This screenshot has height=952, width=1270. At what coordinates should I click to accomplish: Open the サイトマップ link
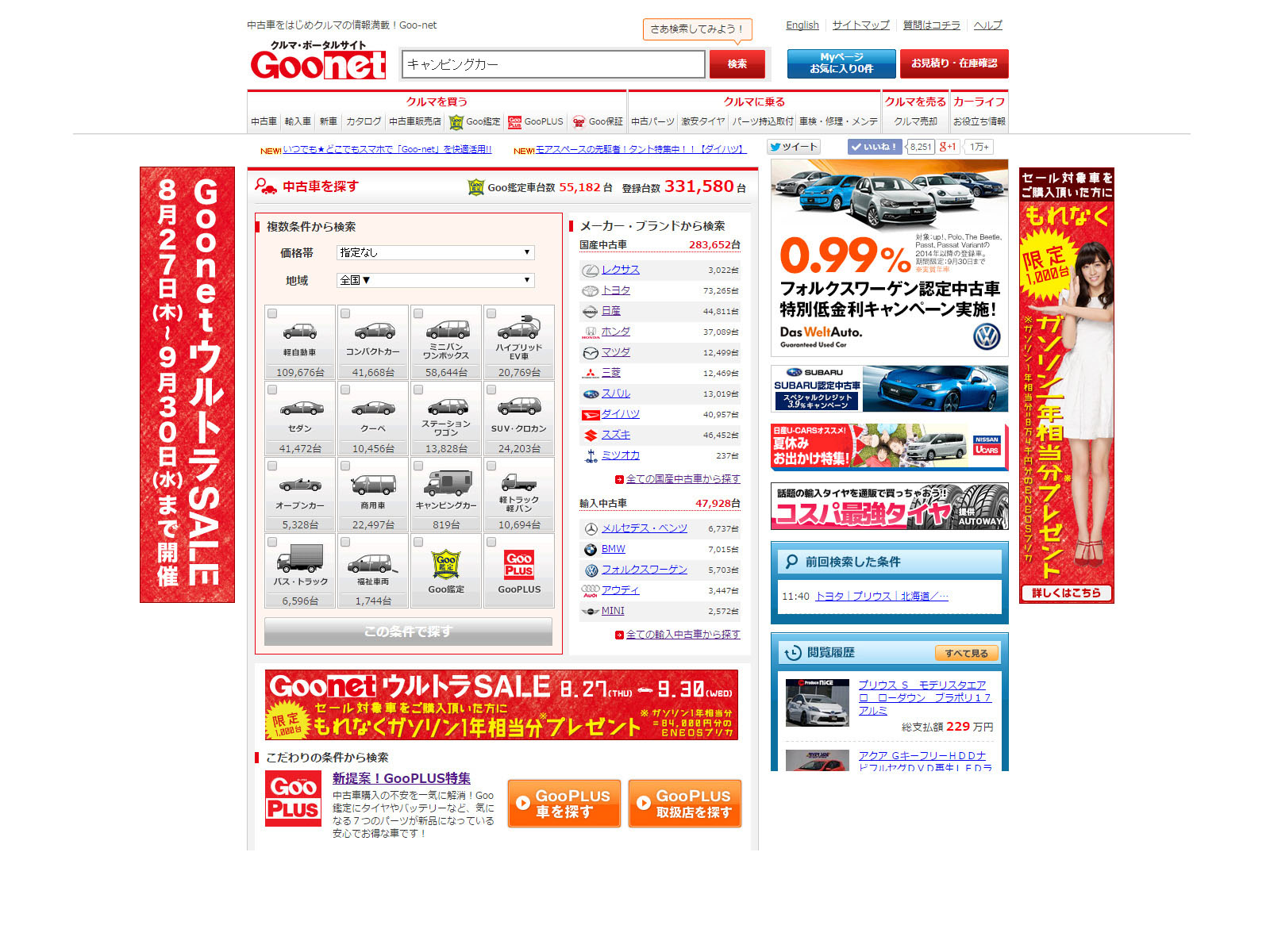pyautogui.click(x=861, y=25)
